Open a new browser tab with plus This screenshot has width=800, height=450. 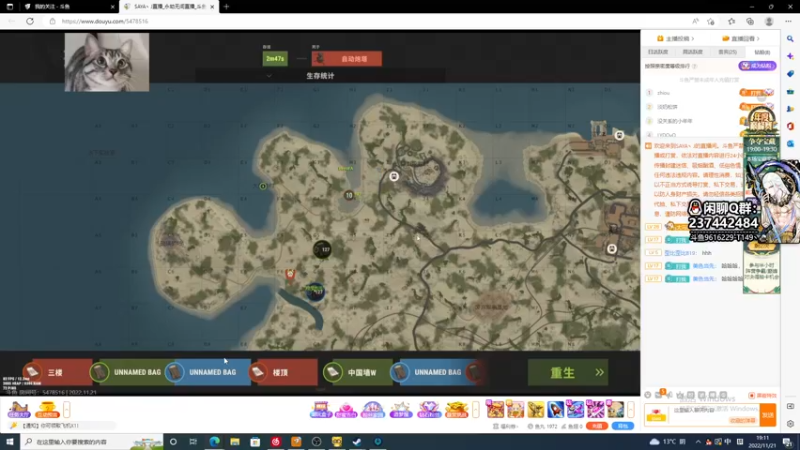point(226,7)
